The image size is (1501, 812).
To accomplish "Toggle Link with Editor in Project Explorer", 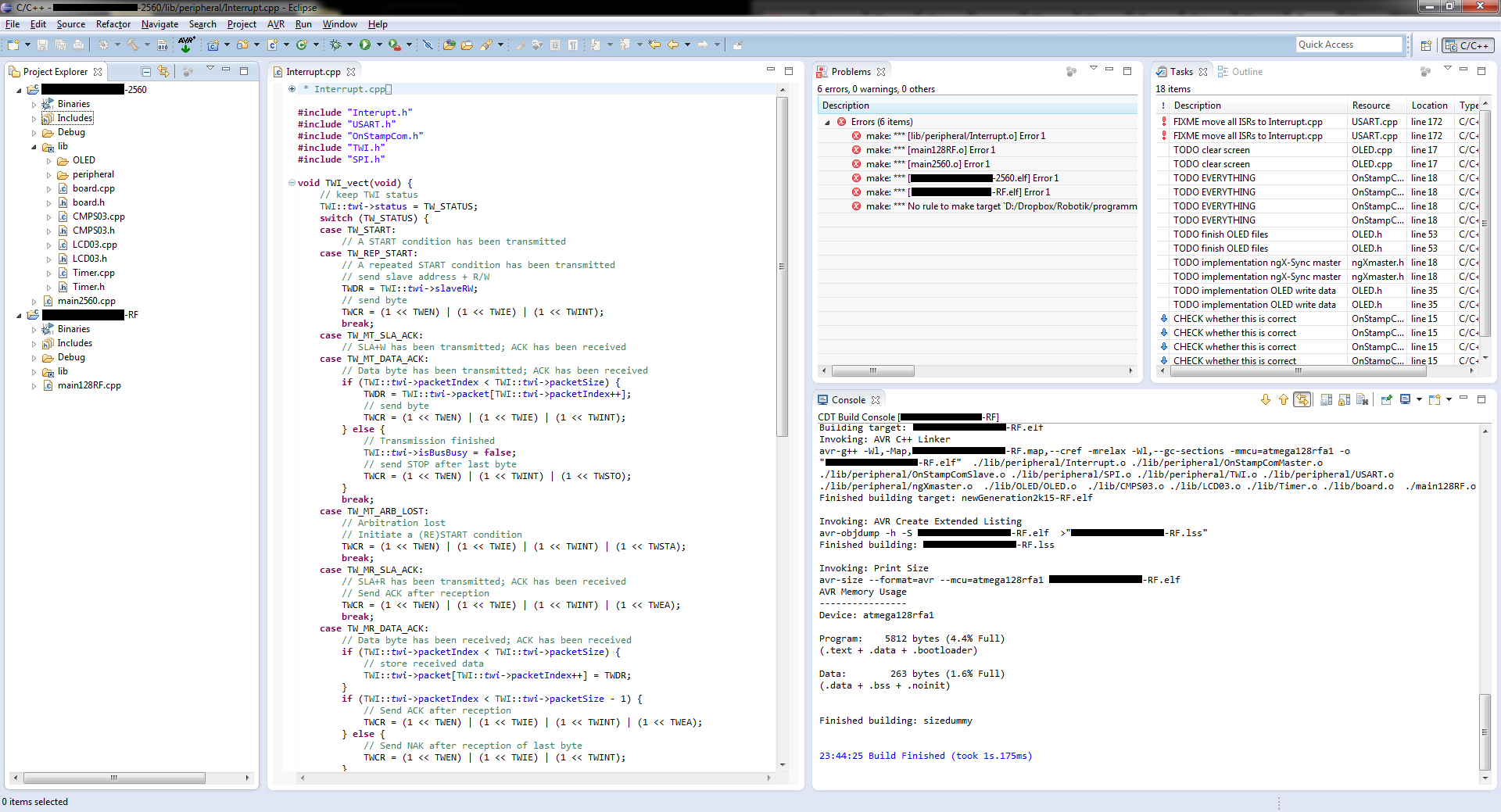I will click(163, 71).
